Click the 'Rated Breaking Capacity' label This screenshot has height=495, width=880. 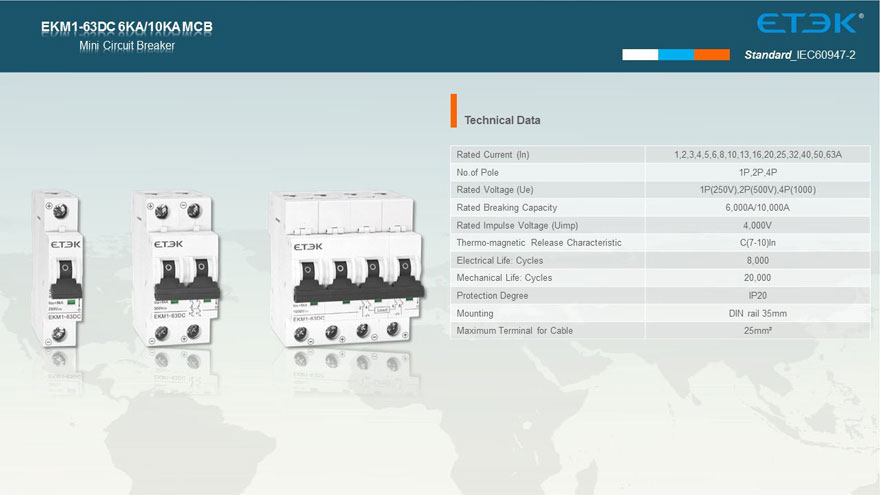(507, 208)
